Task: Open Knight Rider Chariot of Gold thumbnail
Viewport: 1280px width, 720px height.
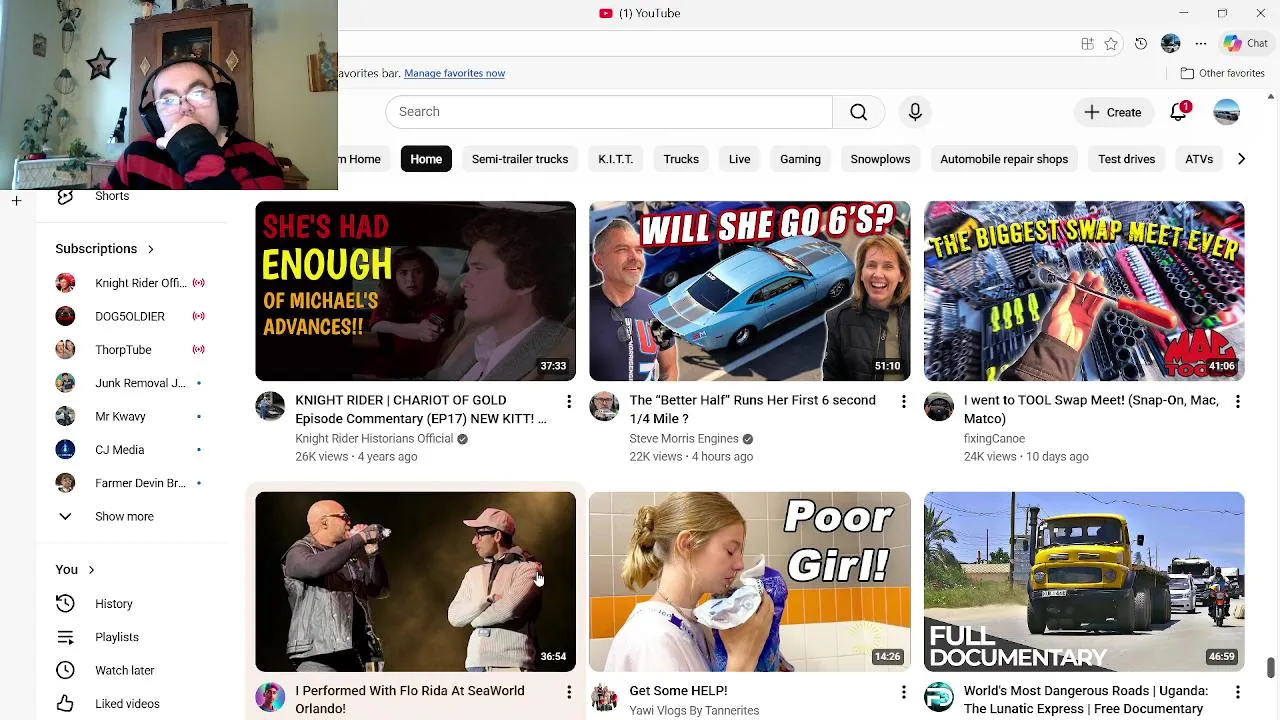Action: [x=415, y=291]
